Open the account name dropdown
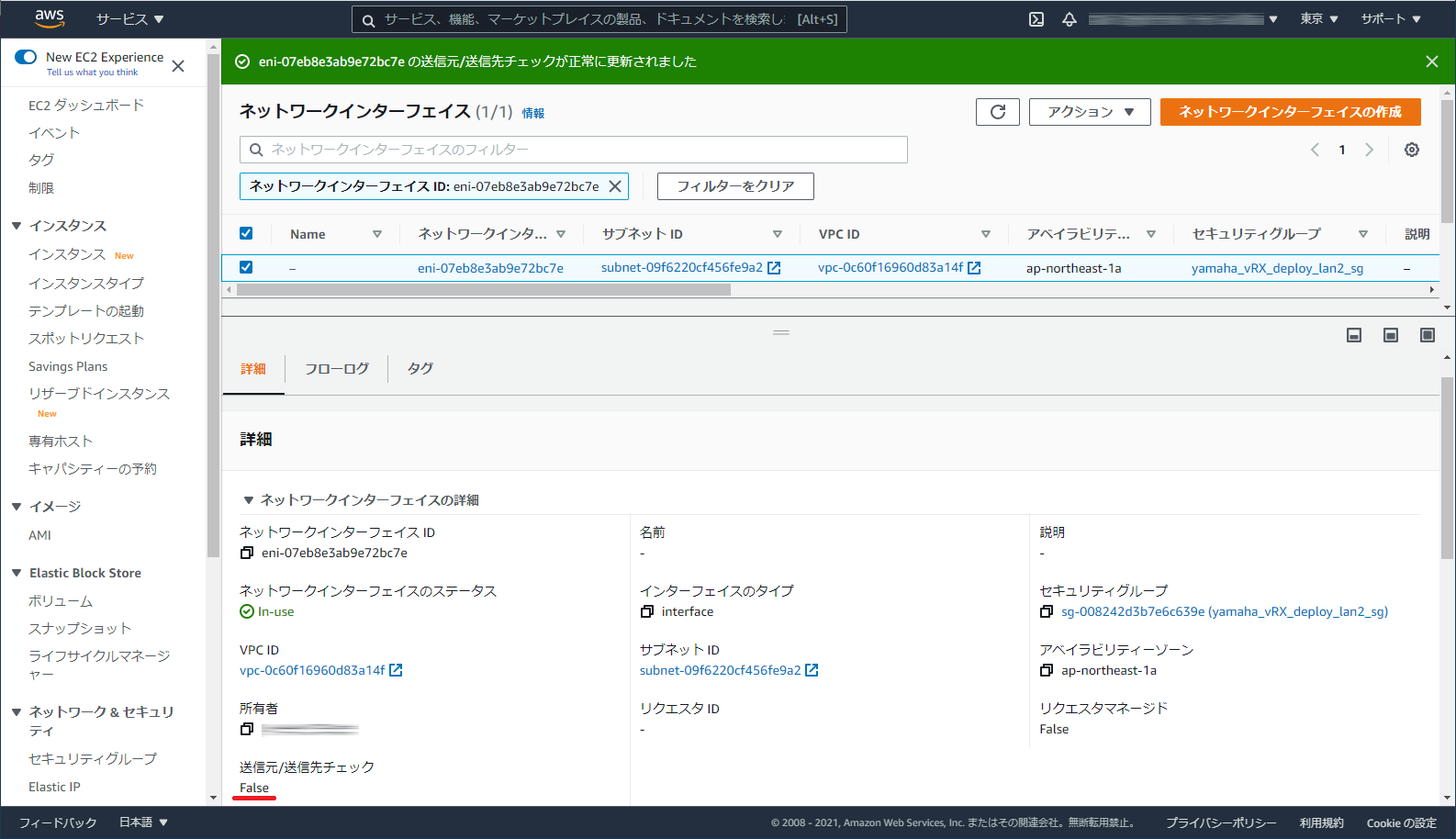1456x839 pixels. click(1182, 19)
